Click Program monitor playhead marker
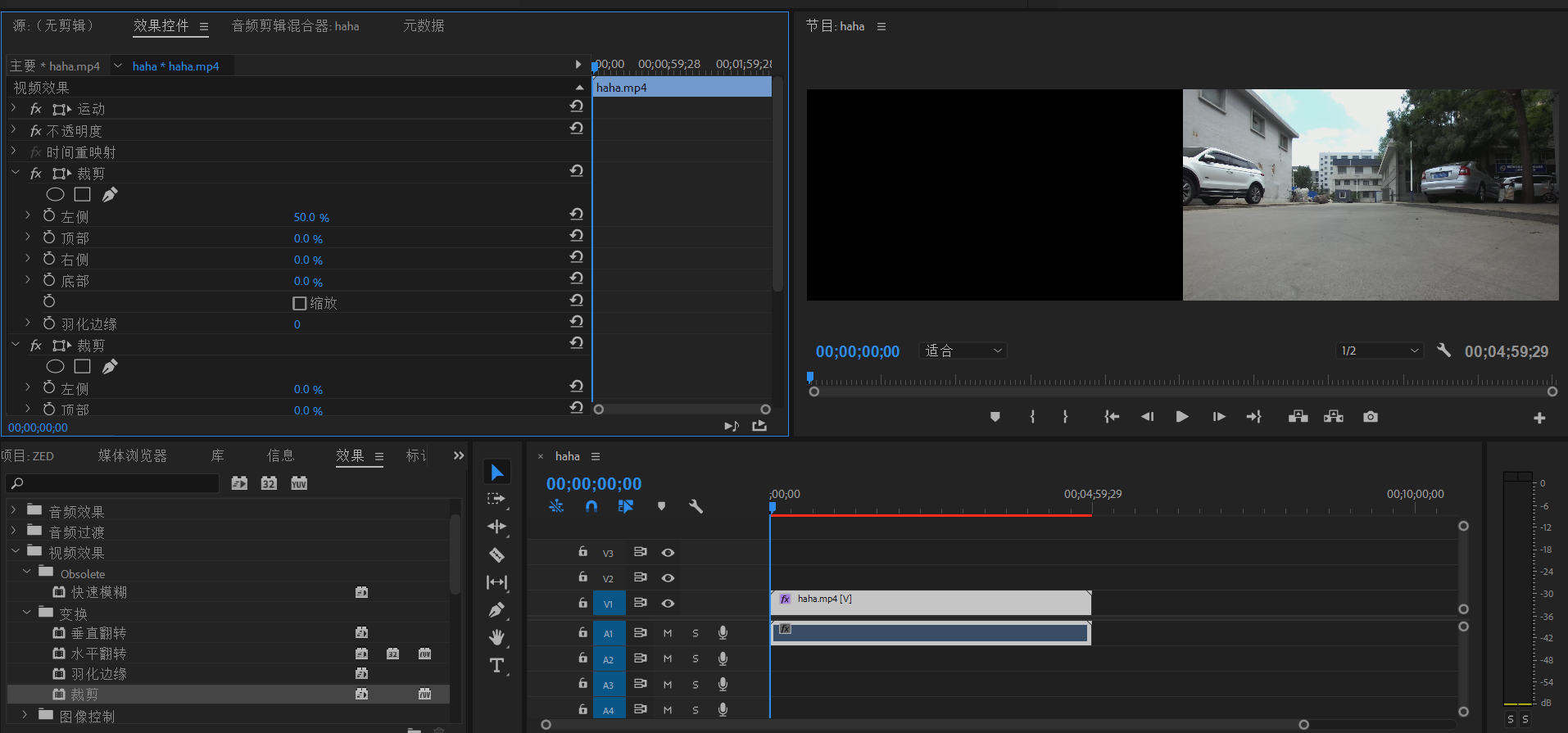The width and height of the screenshot is (1568, 733). tap(810, 378)
